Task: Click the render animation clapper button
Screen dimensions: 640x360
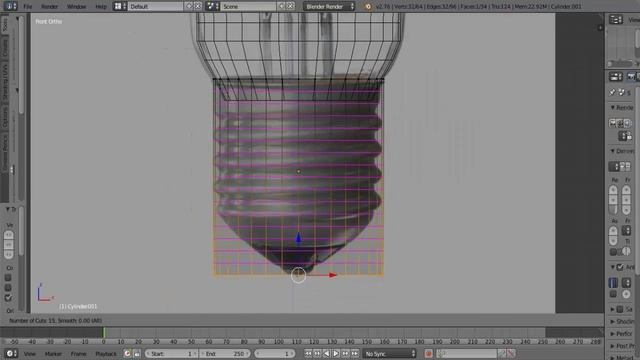Action: (x=620, y=123)
